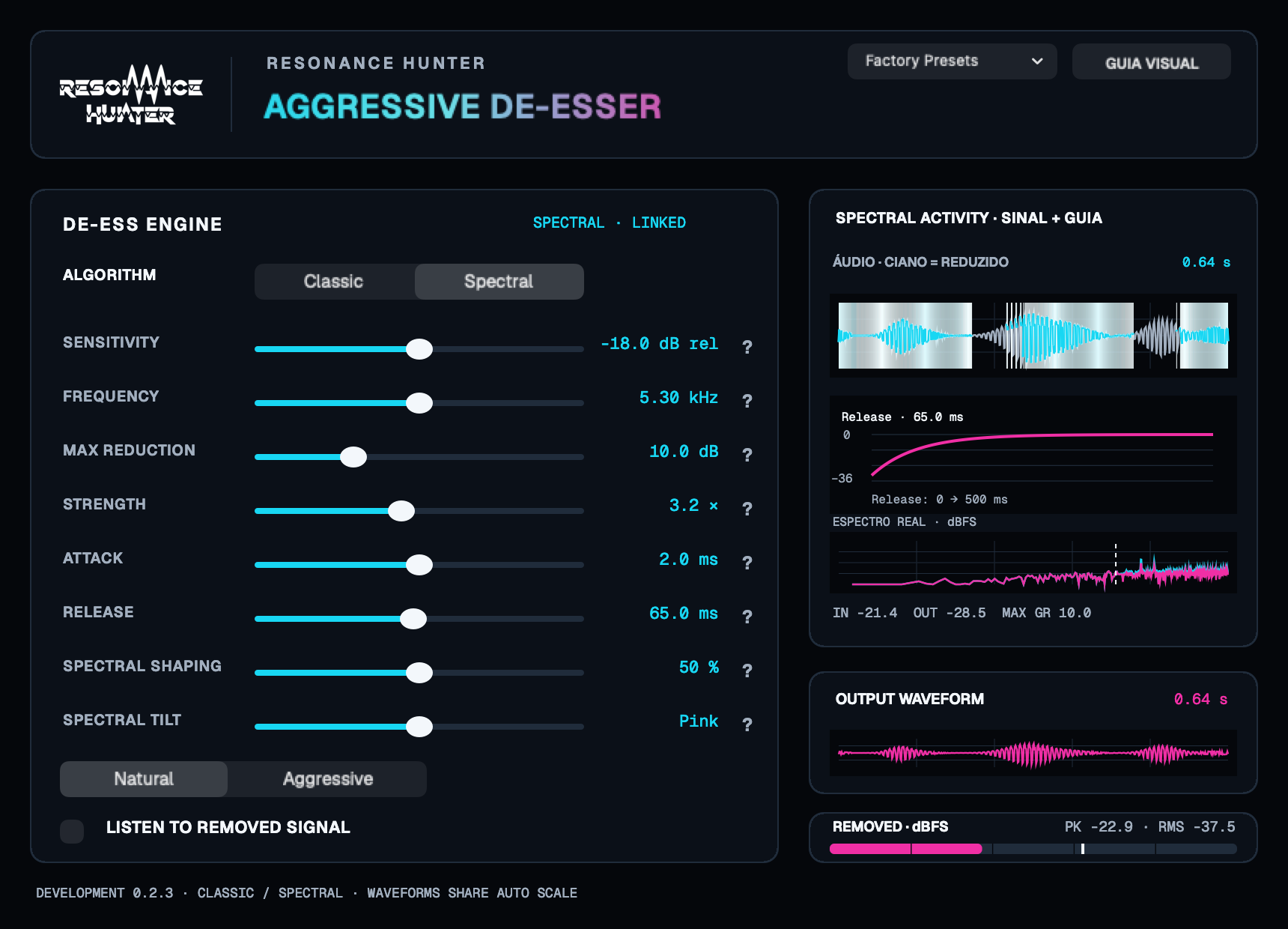Open Max Reduction help question mark
Image resolution: width=1288 pixels, height=929 pixels.
747,454
